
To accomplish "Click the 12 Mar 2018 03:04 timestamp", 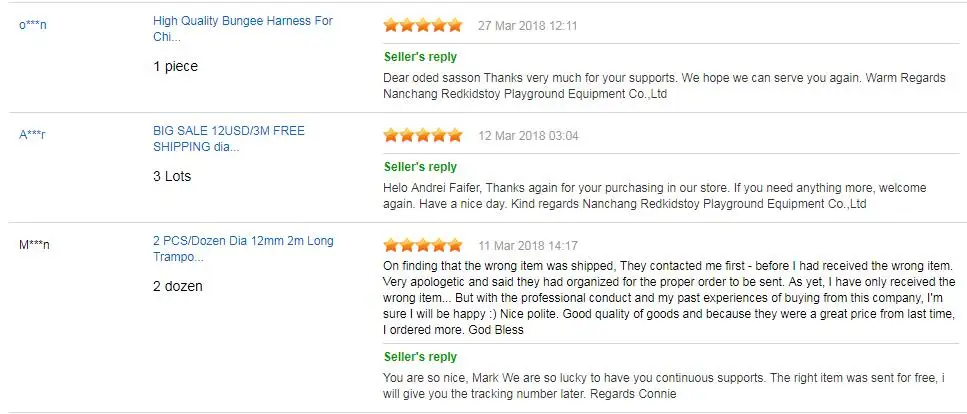I will tap(529, 135).
